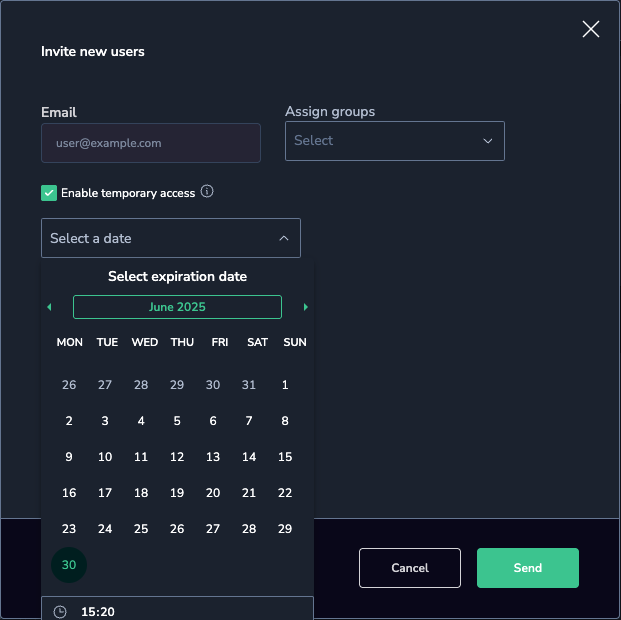This screenshot has height=620, width=621.
Task: Click the Select a date dropdown field
Action: [171, 238]
